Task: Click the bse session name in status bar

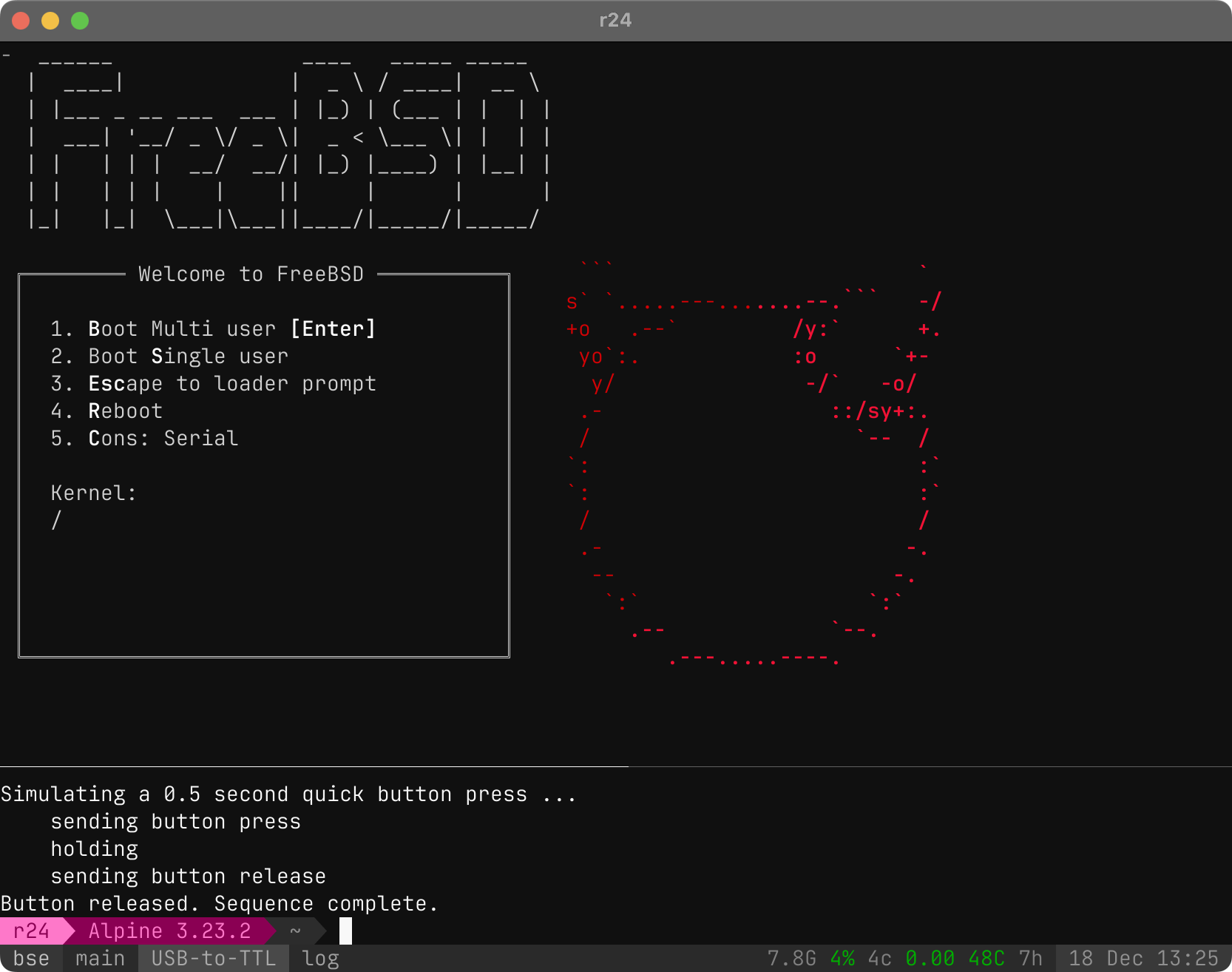Action: [x=31, y=959]
